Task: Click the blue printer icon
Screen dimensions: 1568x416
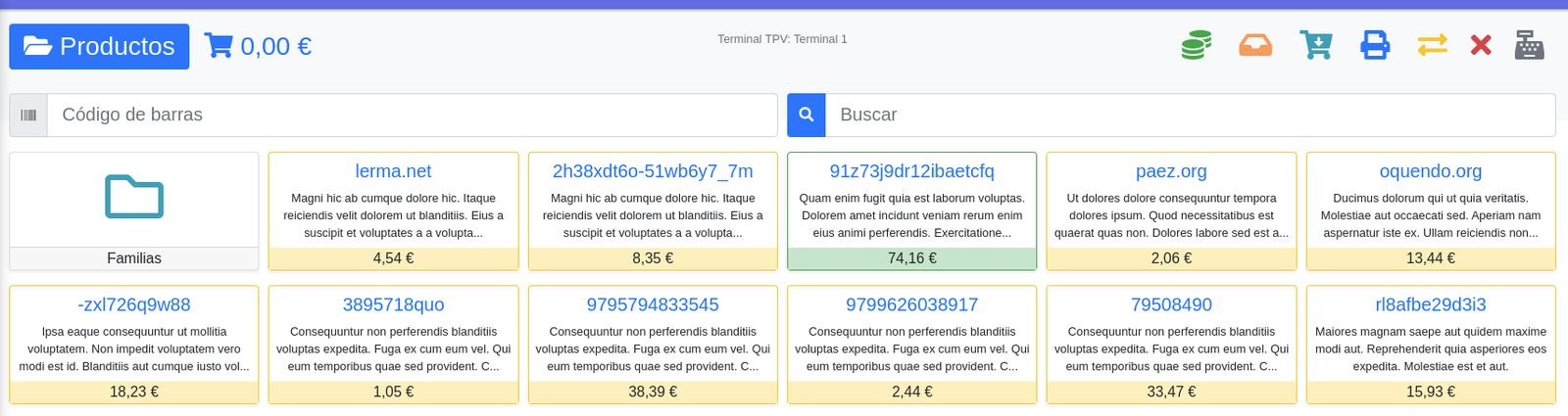Action: (x=1375, y=45)
